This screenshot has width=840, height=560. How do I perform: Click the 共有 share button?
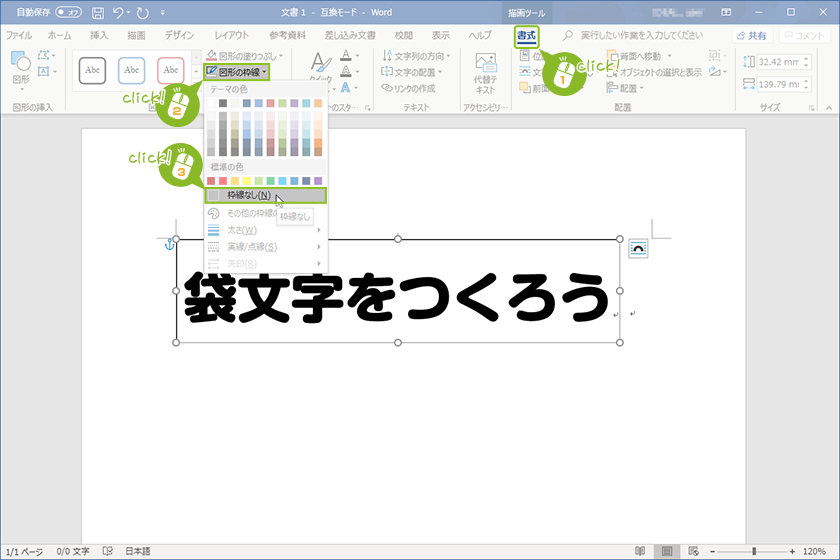[x=752, y=35]
